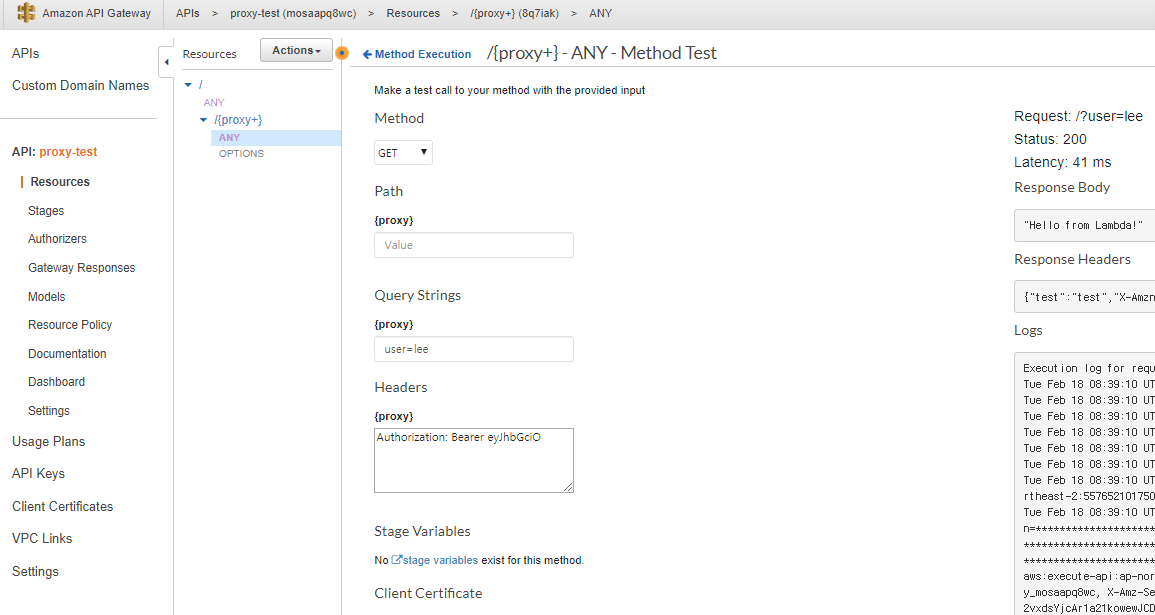Screen dimensions: 1155x615
Task: Open the Actions dropdown button
Action: (296, 50)
